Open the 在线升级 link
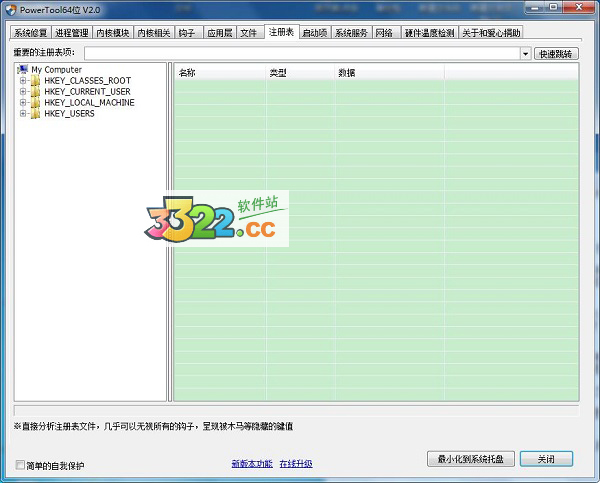Screen dimensions: 600x483 [296, 464]
